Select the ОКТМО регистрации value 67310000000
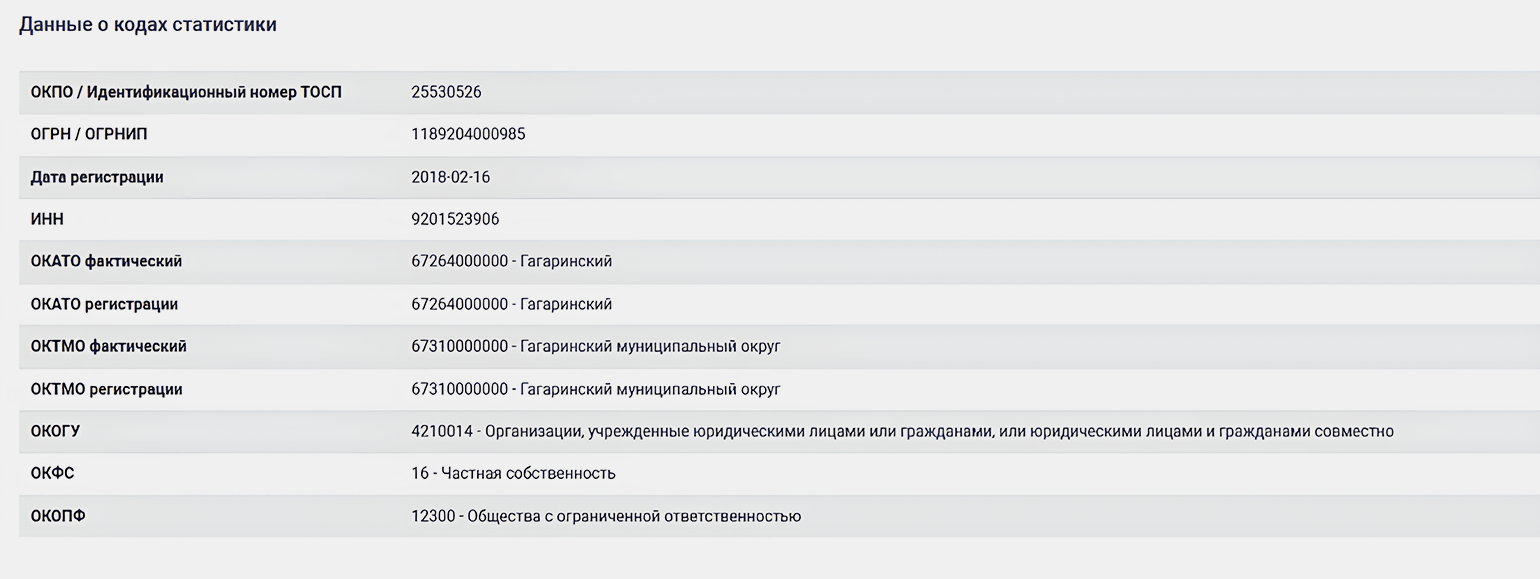1540x579 pixels. (459, 389)
